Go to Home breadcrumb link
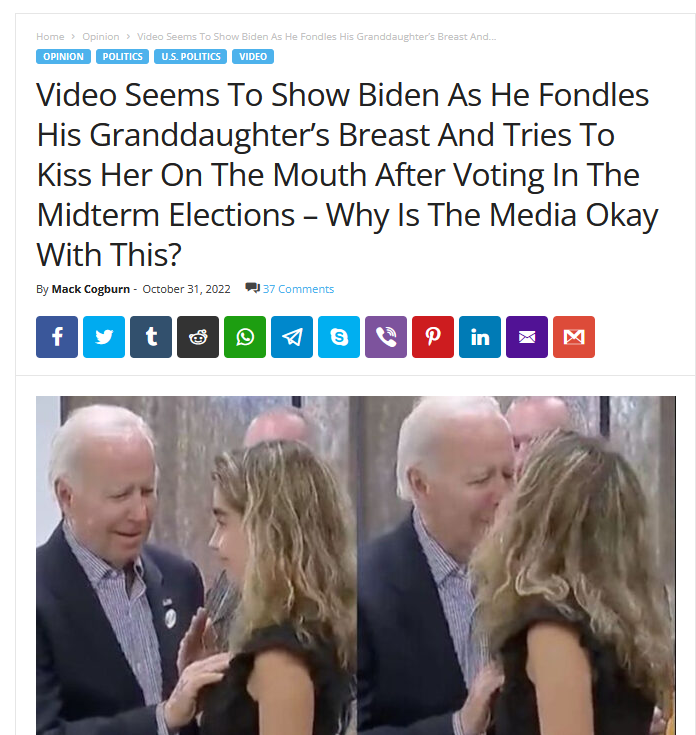 point(50,37)
